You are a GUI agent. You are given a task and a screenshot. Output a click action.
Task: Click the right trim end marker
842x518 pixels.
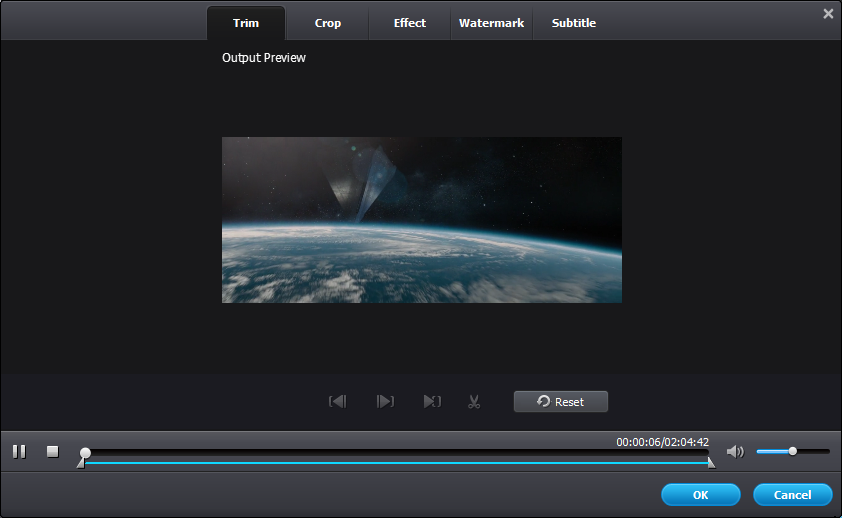click(x=712, y=463)
